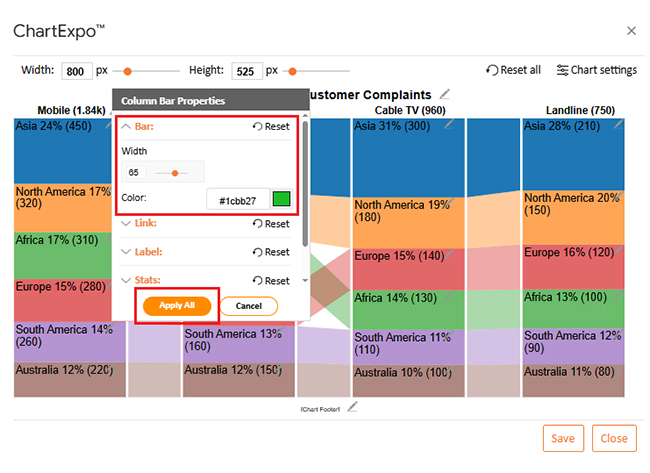Viewport: 650px width, 473px height.
Task: Open the green bar color swatch
Action: coord(281,199)
